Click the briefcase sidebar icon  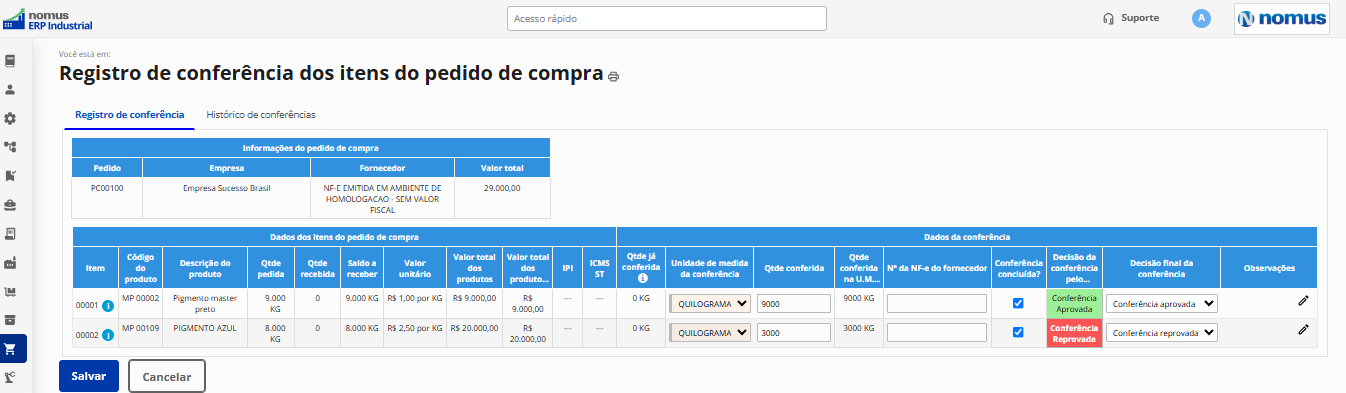tap(10, 205)
